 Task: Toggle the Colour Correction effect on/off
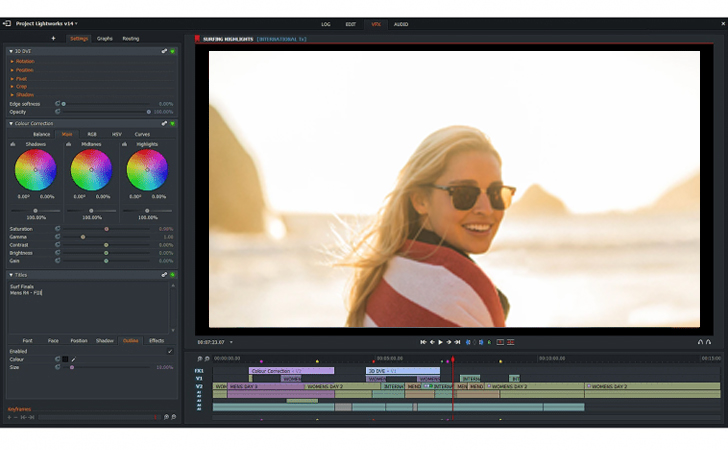[172, 124]
